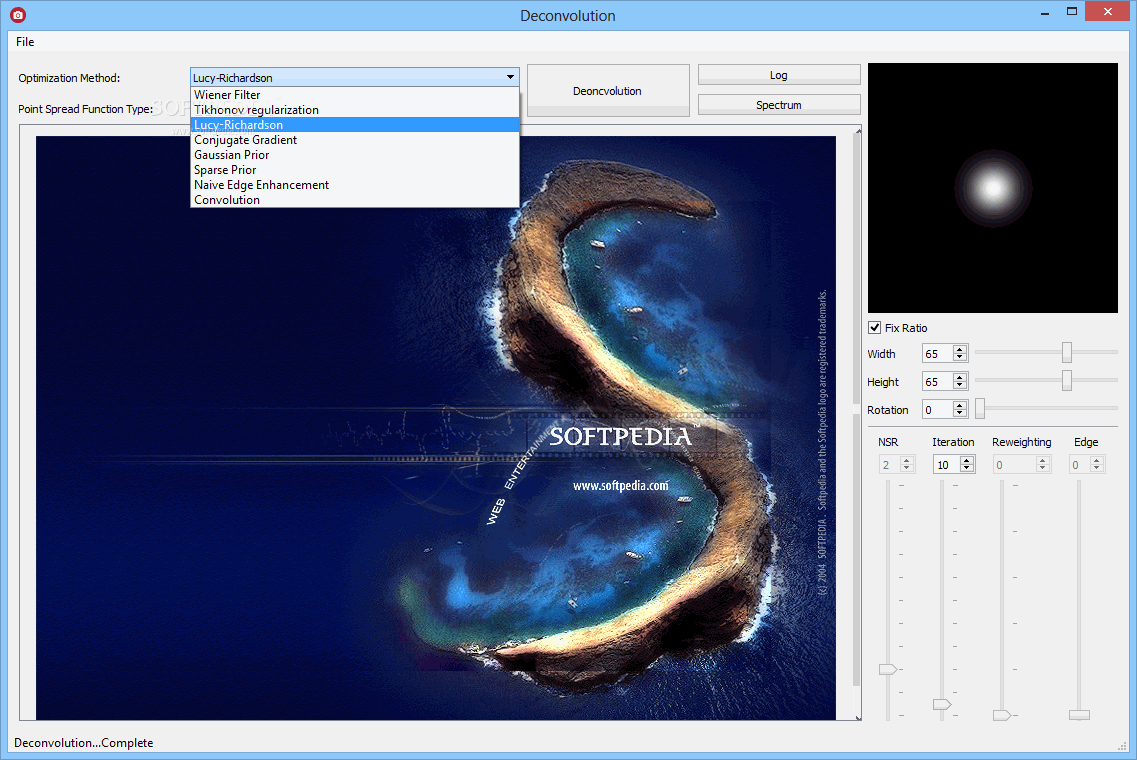Image resolution: width=1137 pixels, height=760 pixels.
Task: Choose Gaussian Prior method
Action: pos(355,155)
